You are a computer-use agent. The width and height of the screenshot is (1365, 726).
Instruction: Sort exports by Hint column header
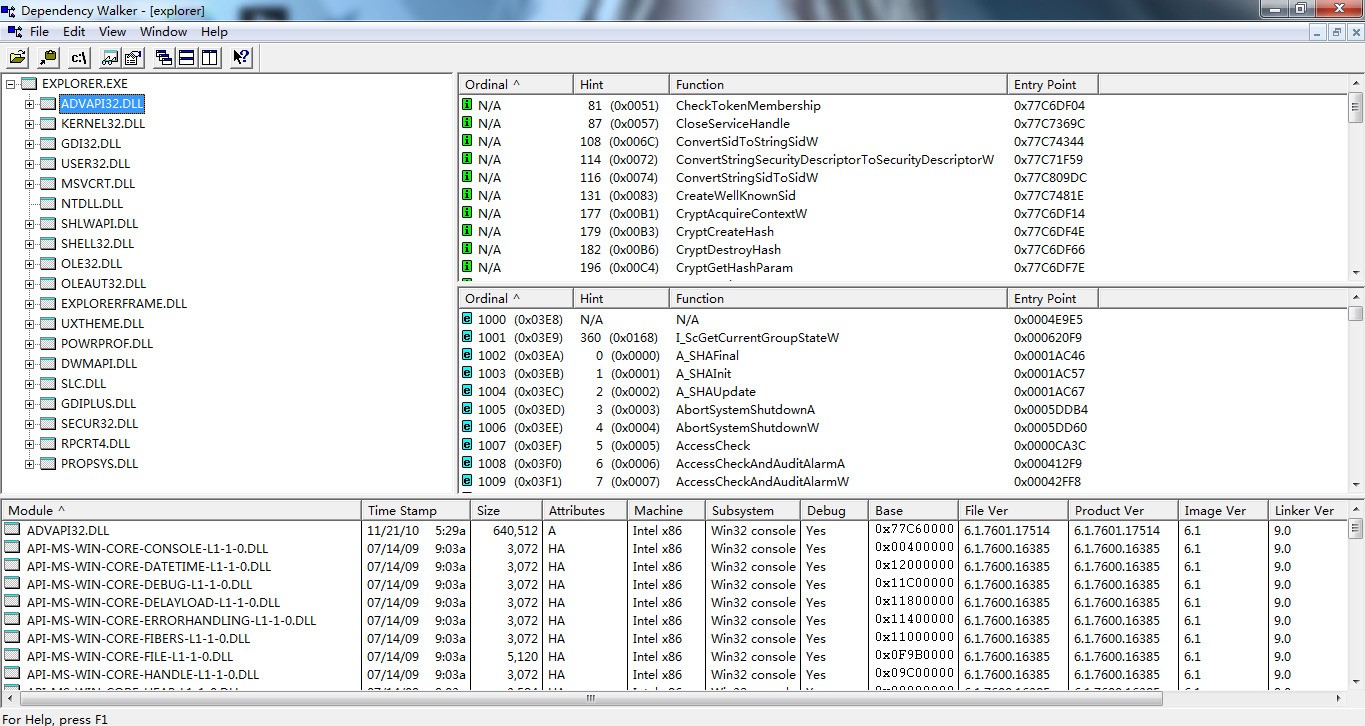[621, 299]
